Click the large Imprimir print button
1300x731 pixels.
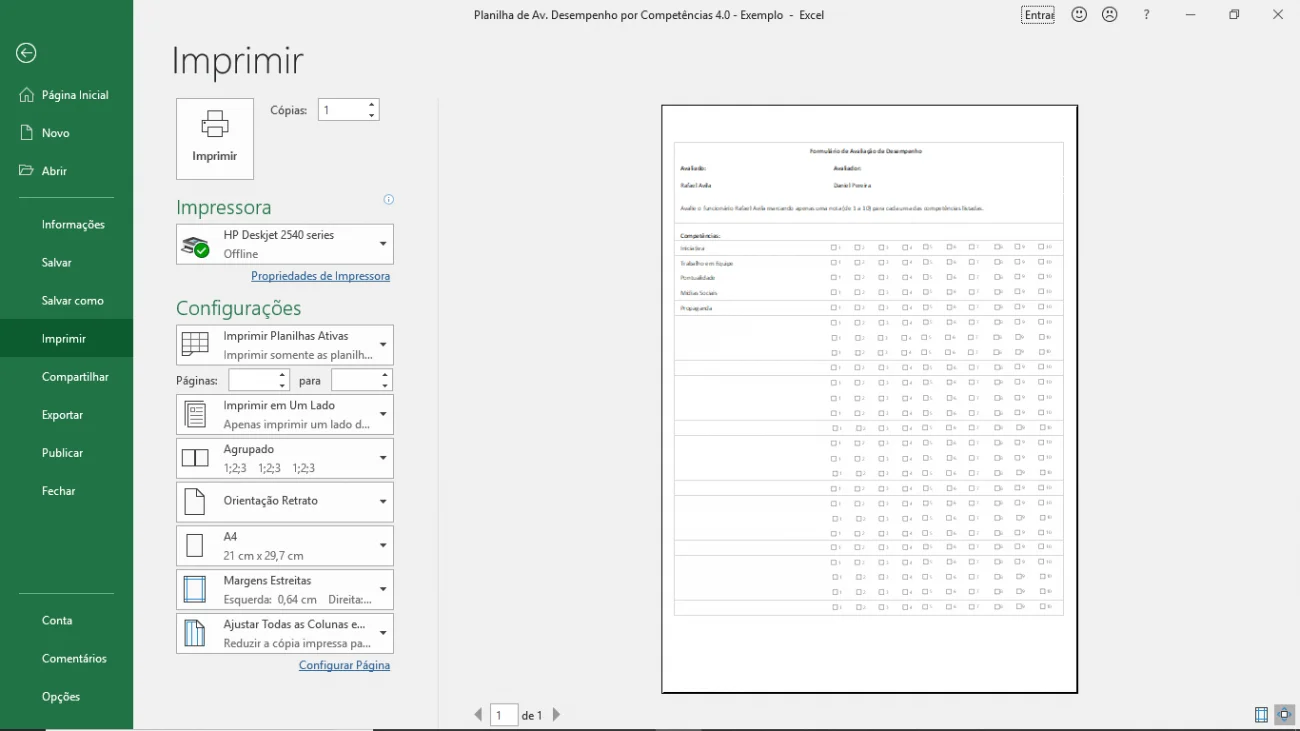coord(215,139)
